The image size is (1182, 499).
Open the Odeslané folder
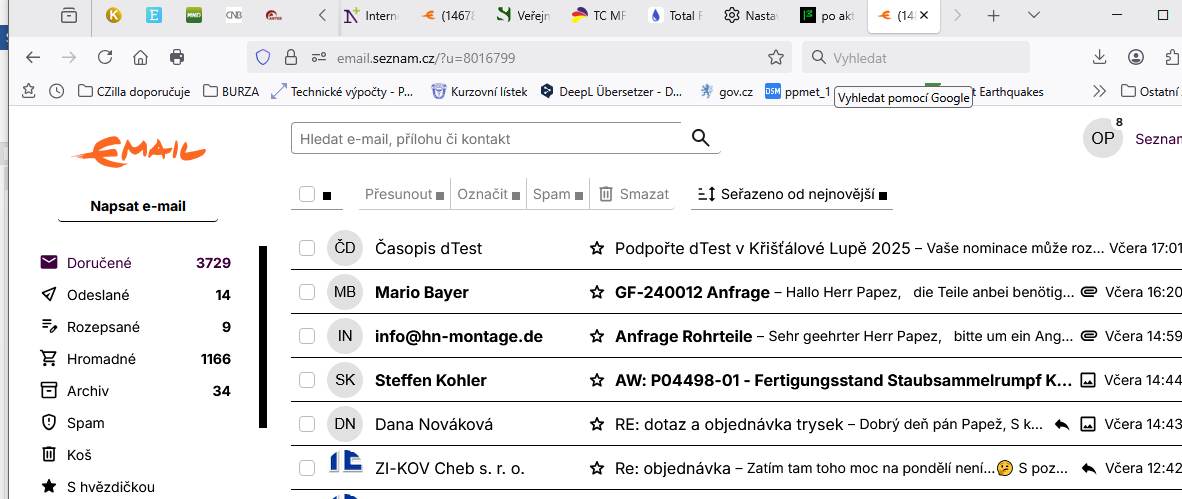click(x=98, y=295)
